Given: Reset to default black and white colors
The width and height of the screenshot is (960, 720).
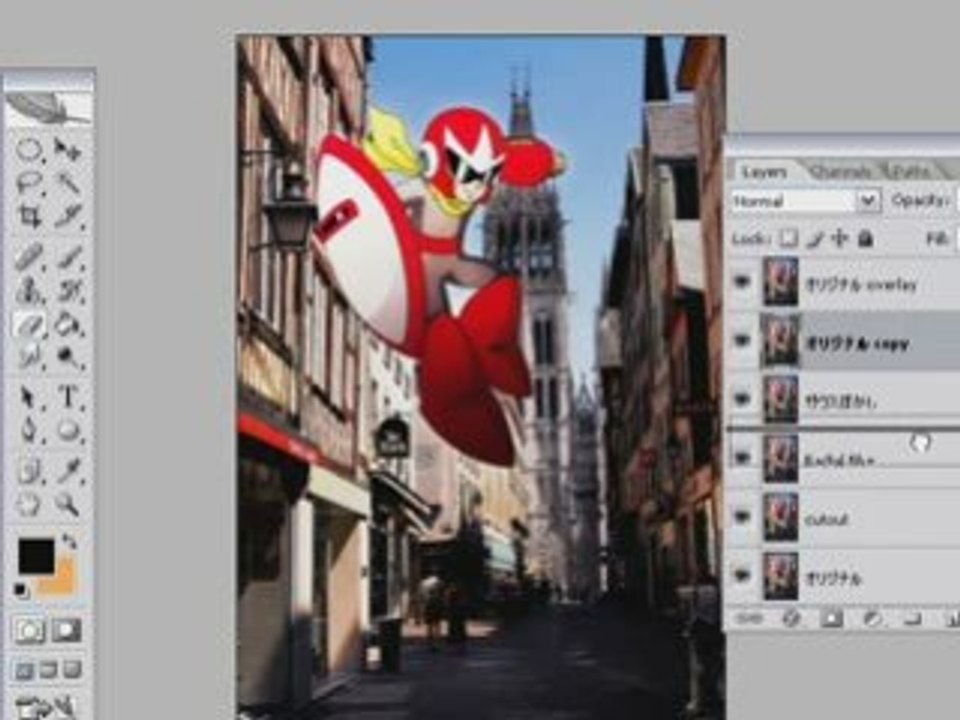Looking at the screenshot, I should 21,591.
